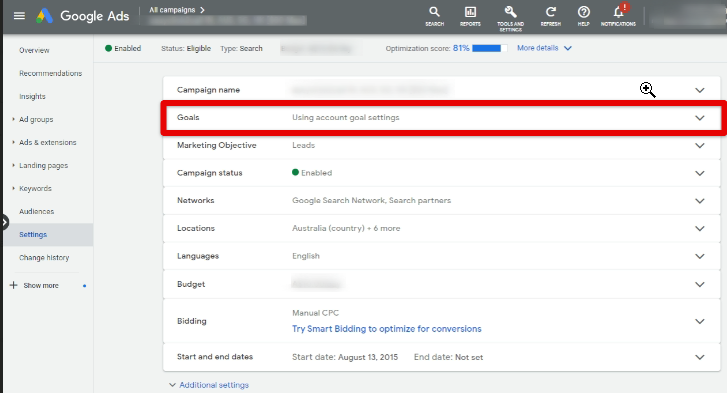Expand Additional settings
The image size is (727, 393).
click(209, 385)
